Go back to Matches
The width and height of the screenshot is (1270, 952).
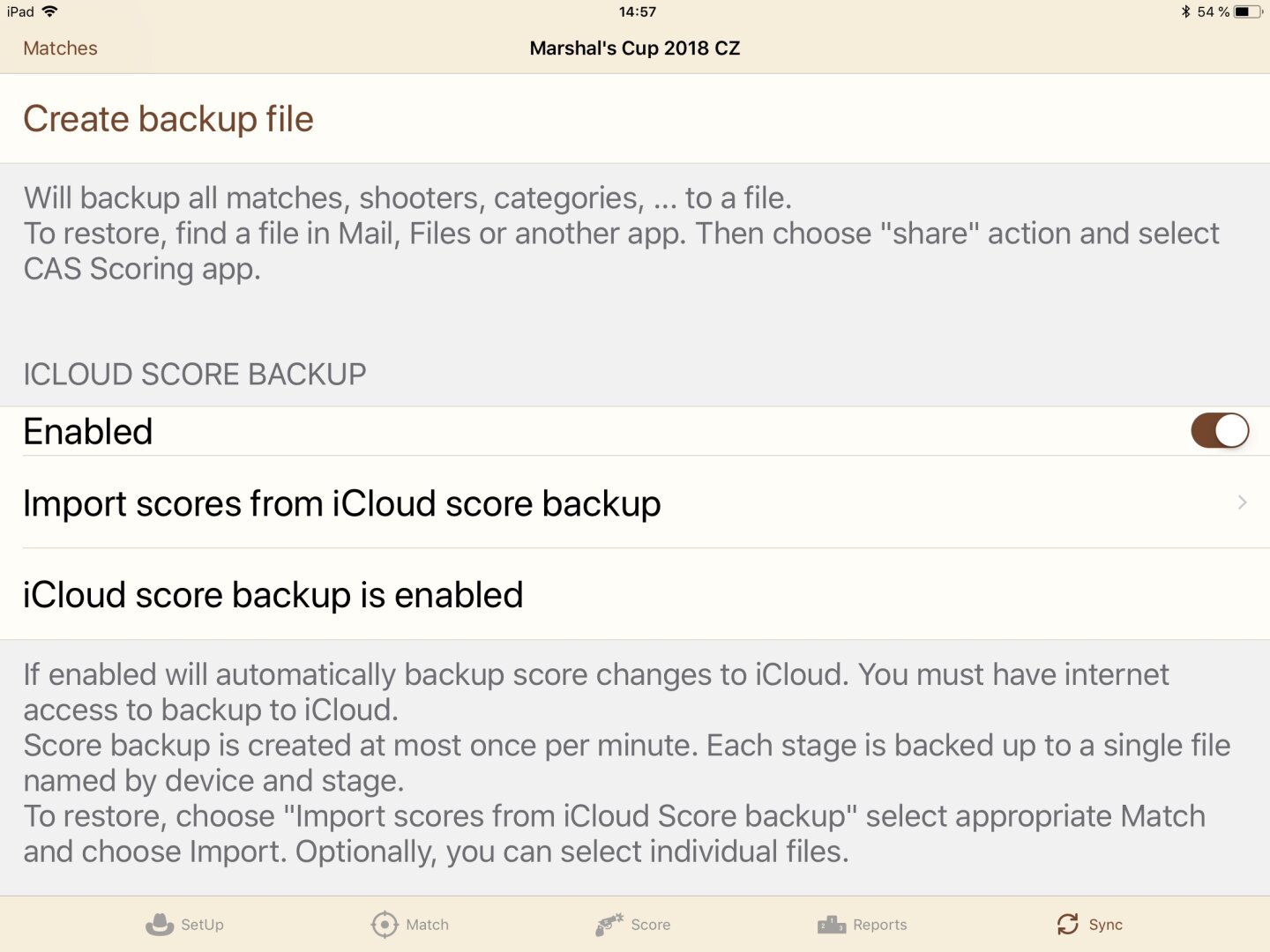coord(60,48)
